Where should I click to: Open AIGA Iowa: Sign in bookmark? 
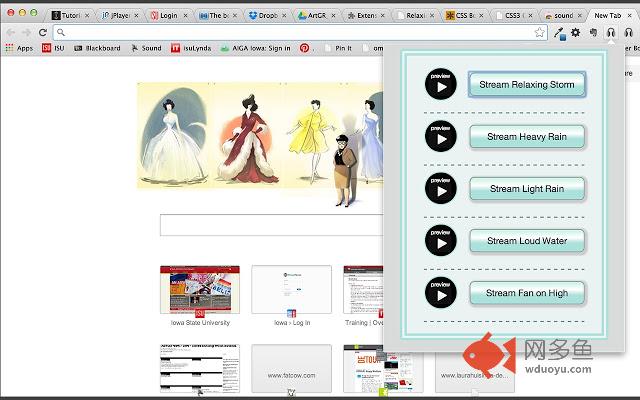(256, 48)
